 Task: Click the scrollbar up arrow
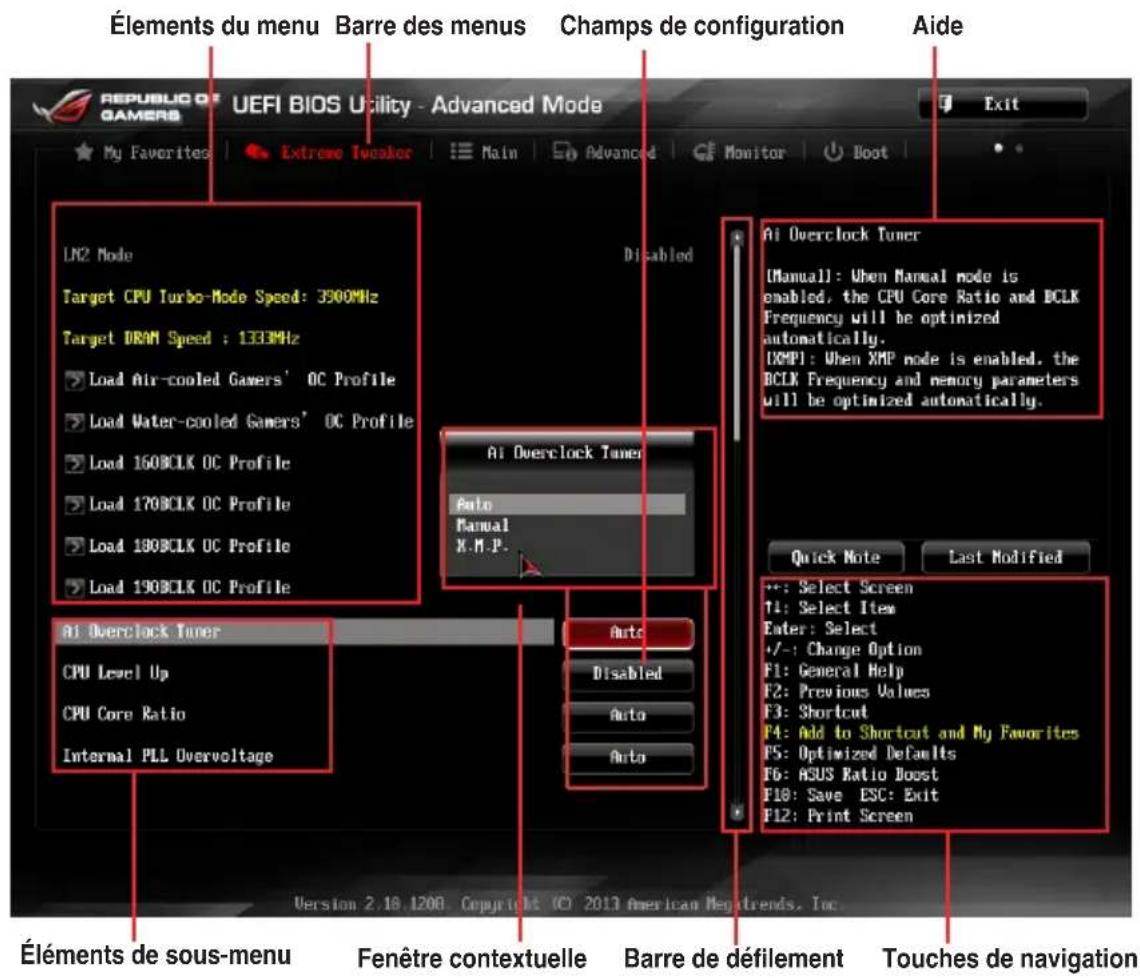pyautogui.click(x=736, y=236)
